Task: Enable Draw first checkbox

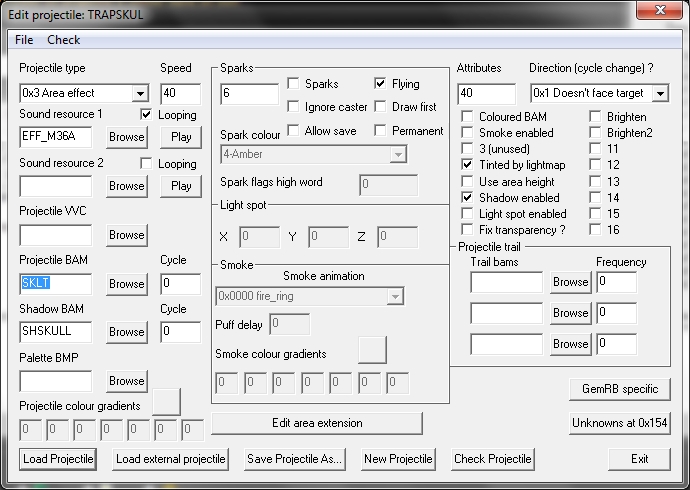Action: point(380,106)
